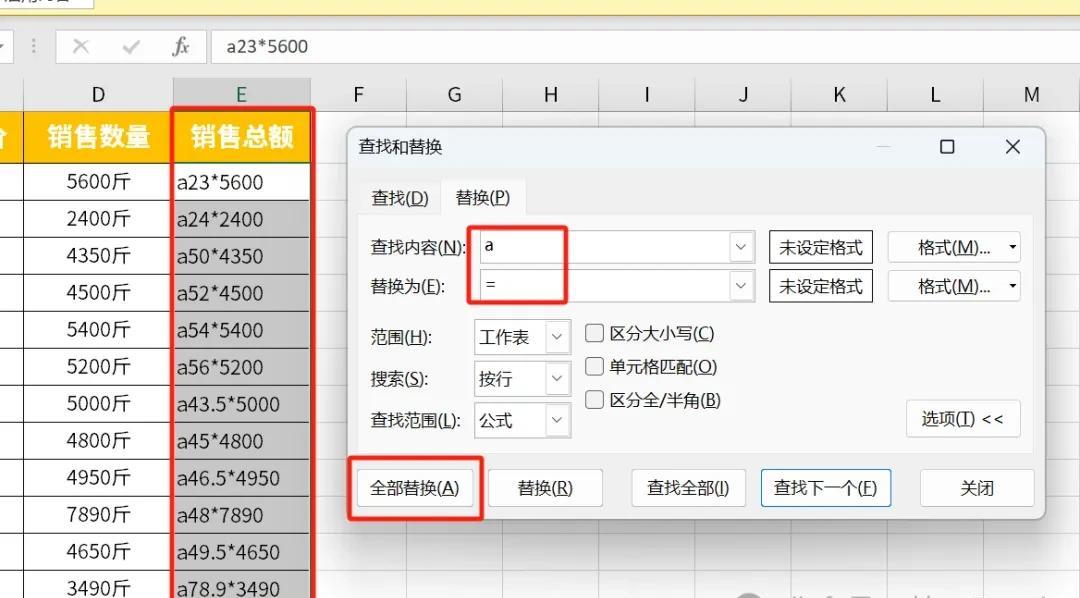Select cell containing a56*5200
The image size is (1080, 598).
point(241,367)
